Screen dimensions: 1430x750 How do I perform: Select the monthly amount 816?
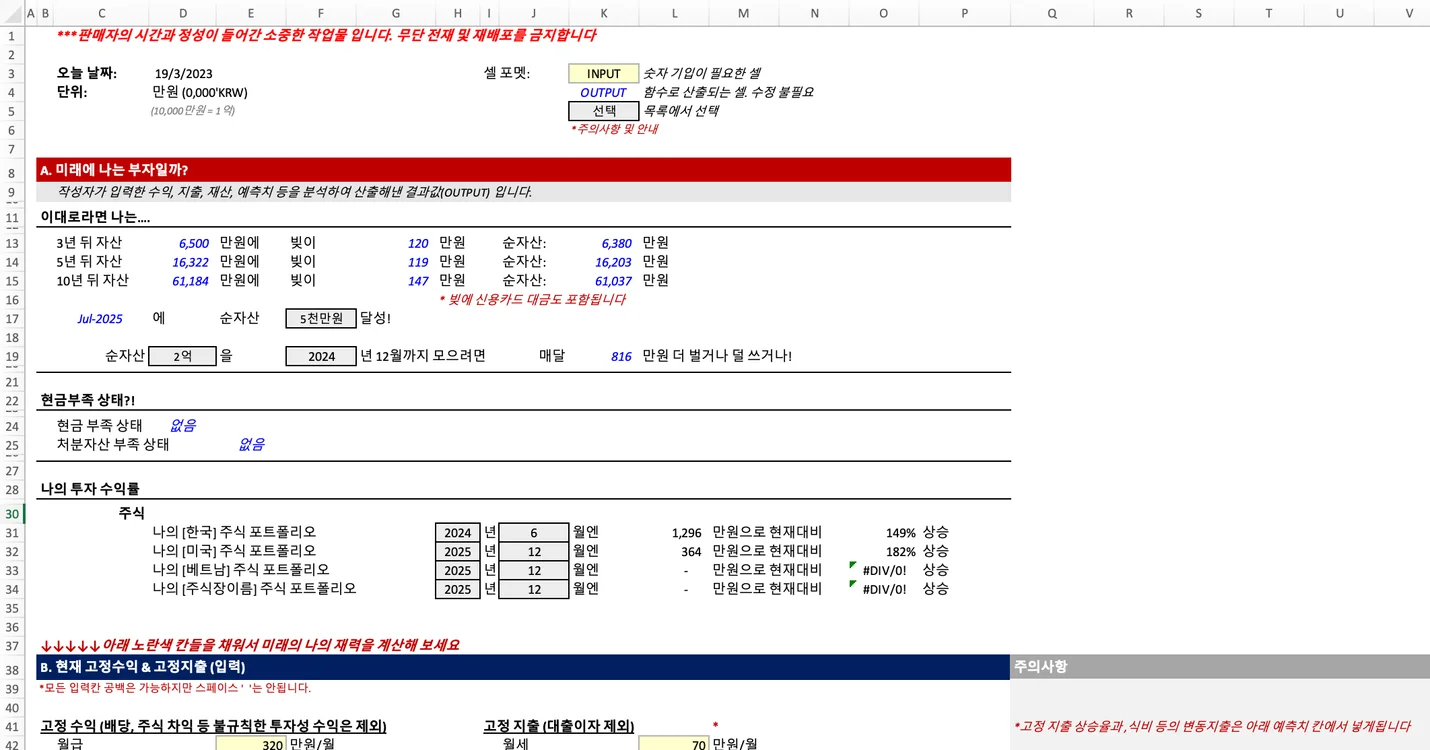[x=621, y=356]
